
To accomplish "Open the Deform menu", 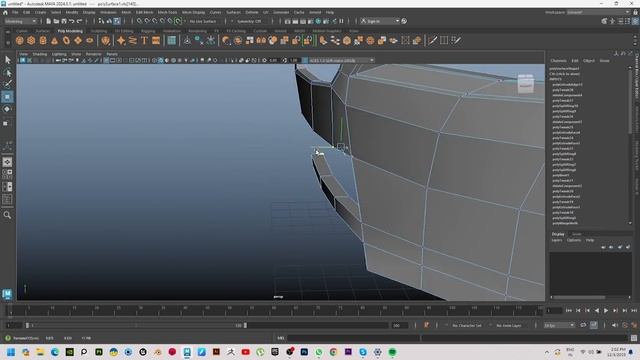I will pos(252,12).
